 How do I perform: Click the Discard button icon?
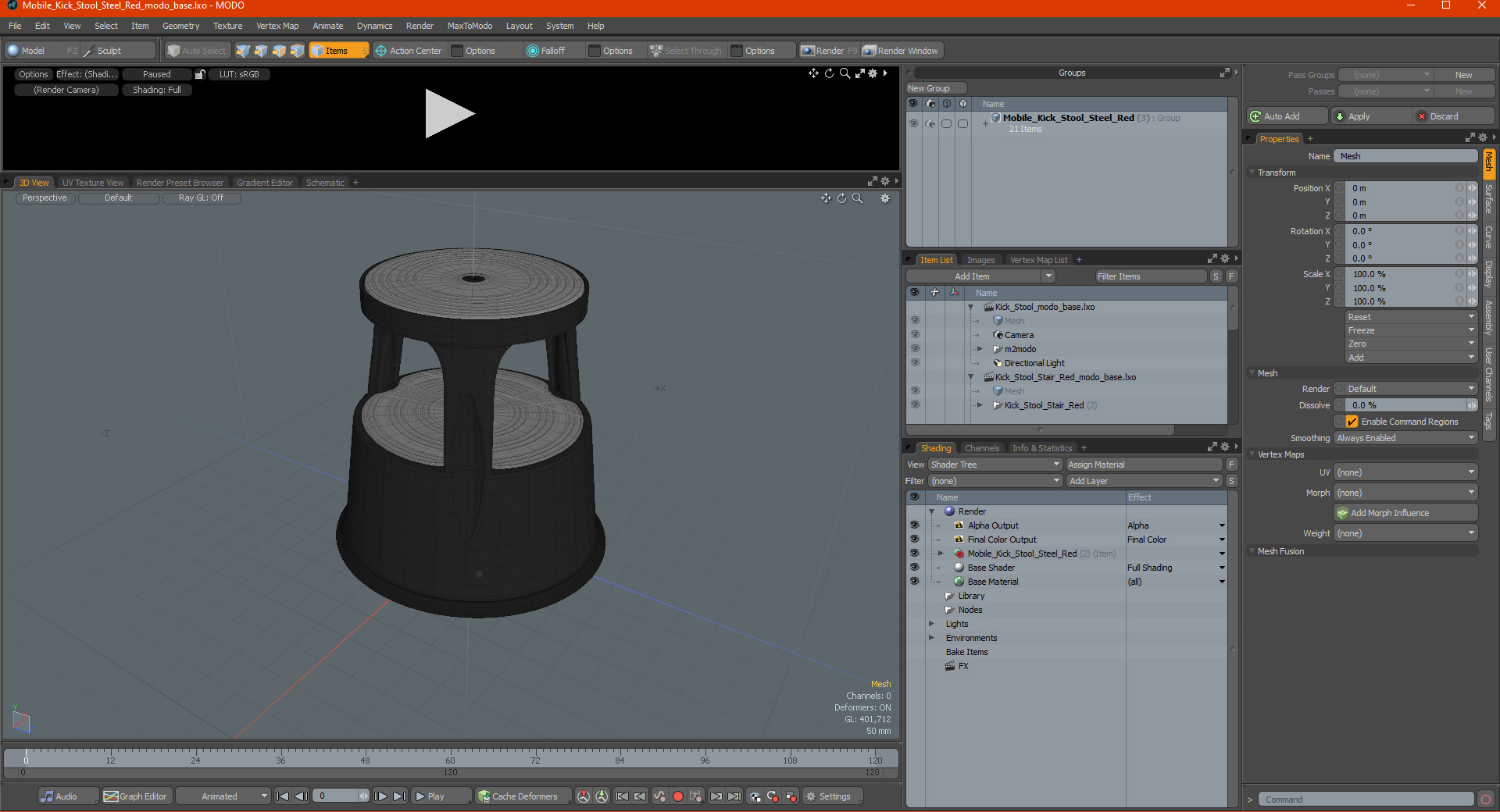tap(1422, 116)
